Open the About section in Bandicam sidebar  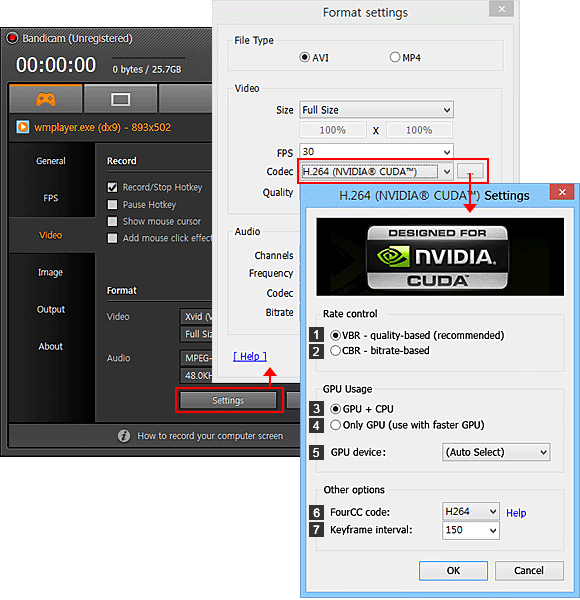tap(51, 346)
